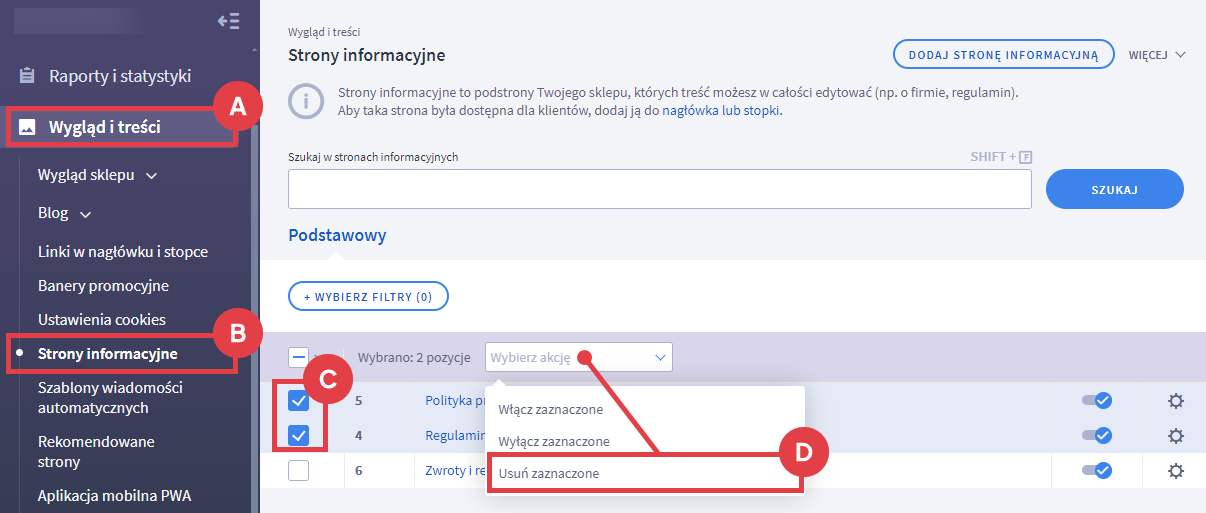Click the Raporty i statystyki clipboard icon
This screenshot has width=1206, height=513.
point(28,76)
